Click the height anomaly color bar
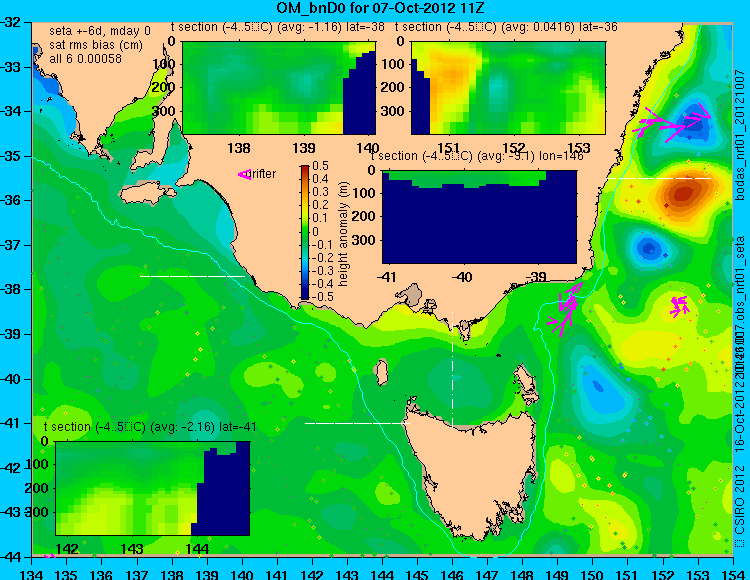 pos(305,232)
